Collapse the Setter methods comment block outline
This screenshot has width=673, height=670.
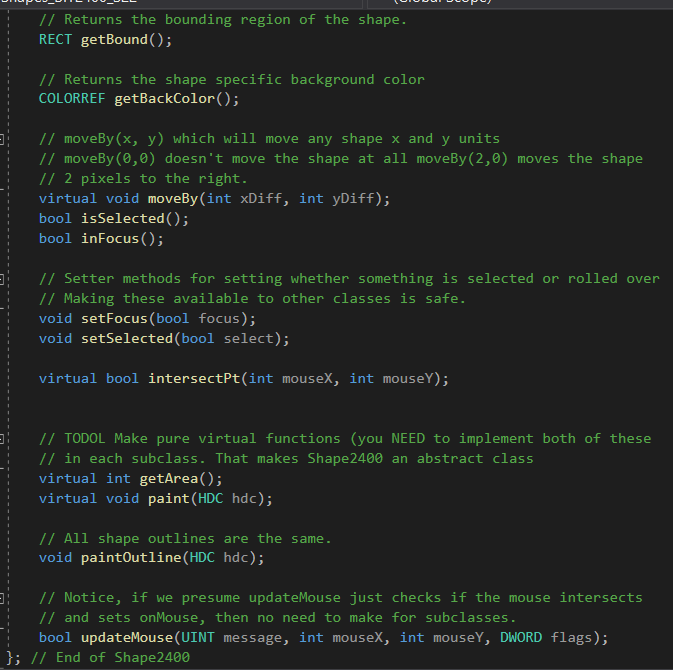(x=1, y=279)
